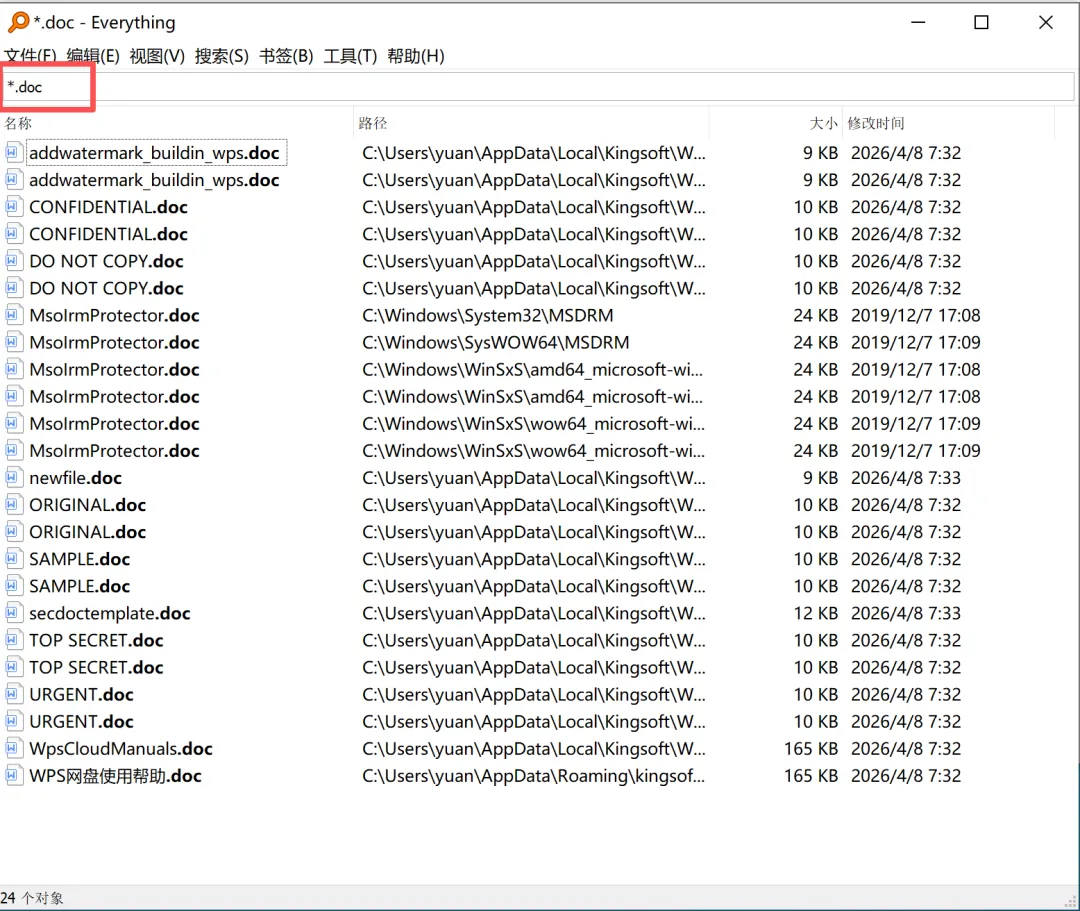Click the path C:\Windows\SysWOW64\MSDRM

pyautogui.click(x=496, y=342)
